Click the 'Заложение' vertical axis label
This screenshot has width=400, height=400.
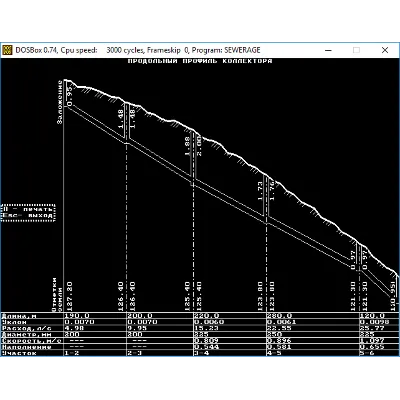tap(60, 102)
